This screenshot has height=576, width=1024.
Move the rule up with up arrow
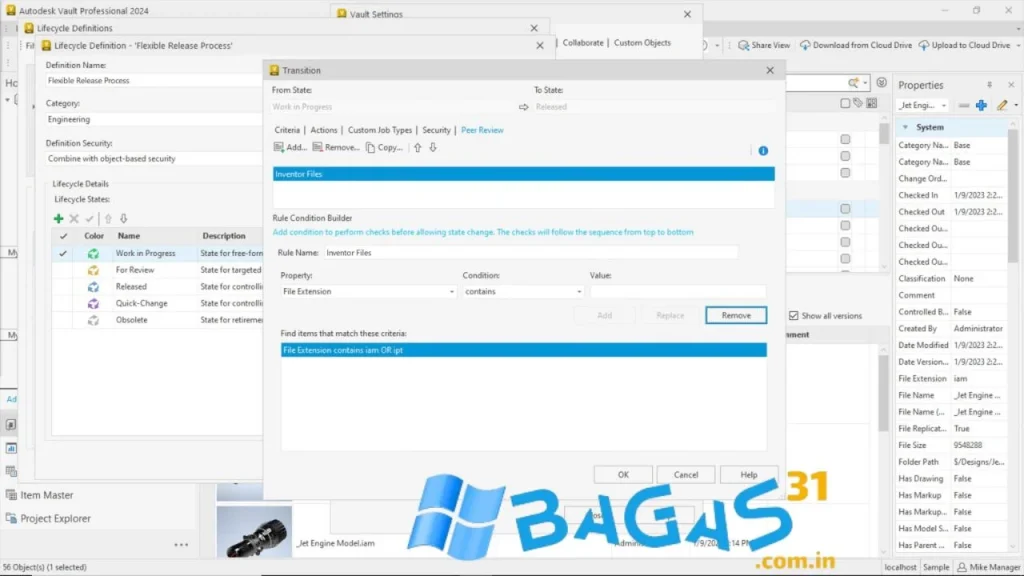(417, 147)
